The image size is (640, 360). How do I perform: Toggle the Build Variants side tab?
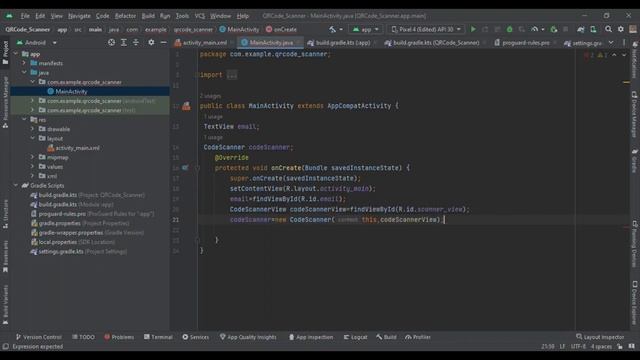click(5, 304)
